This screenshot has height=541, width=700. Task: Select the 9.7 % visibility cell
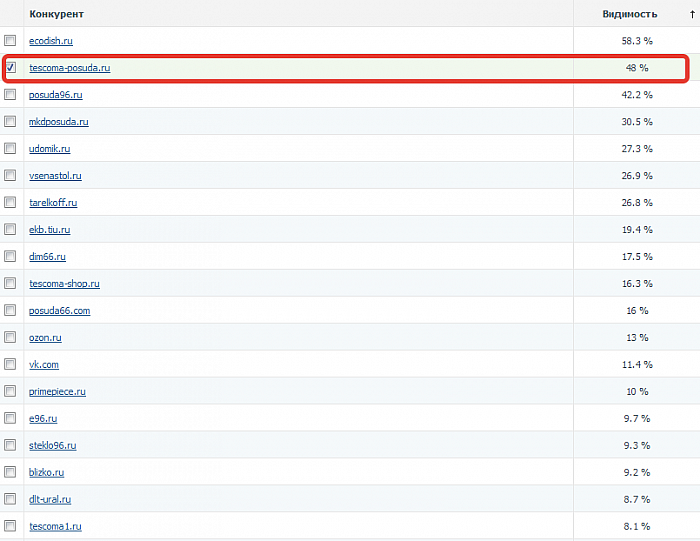(x=637, y=419)
